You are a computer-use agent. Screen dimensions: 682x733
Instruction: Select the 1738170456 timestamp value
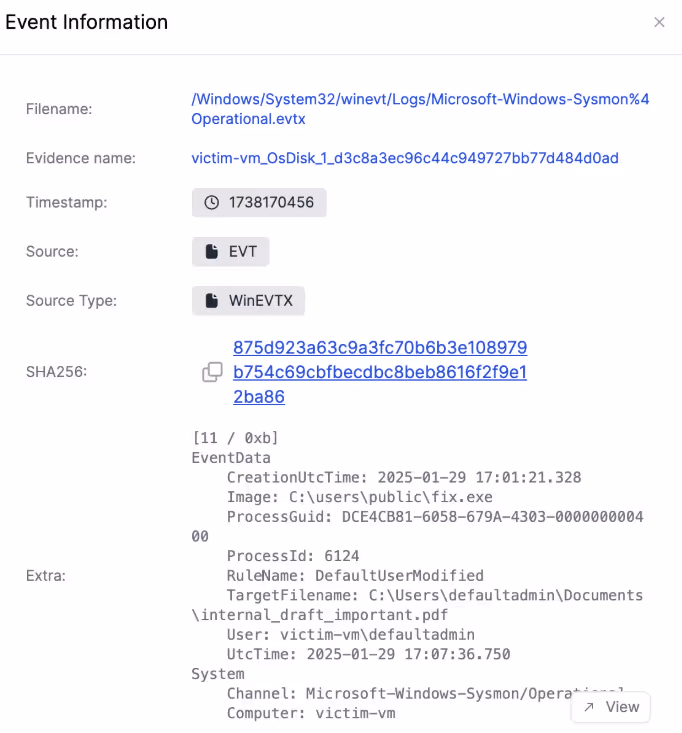(x=271, y=202)
